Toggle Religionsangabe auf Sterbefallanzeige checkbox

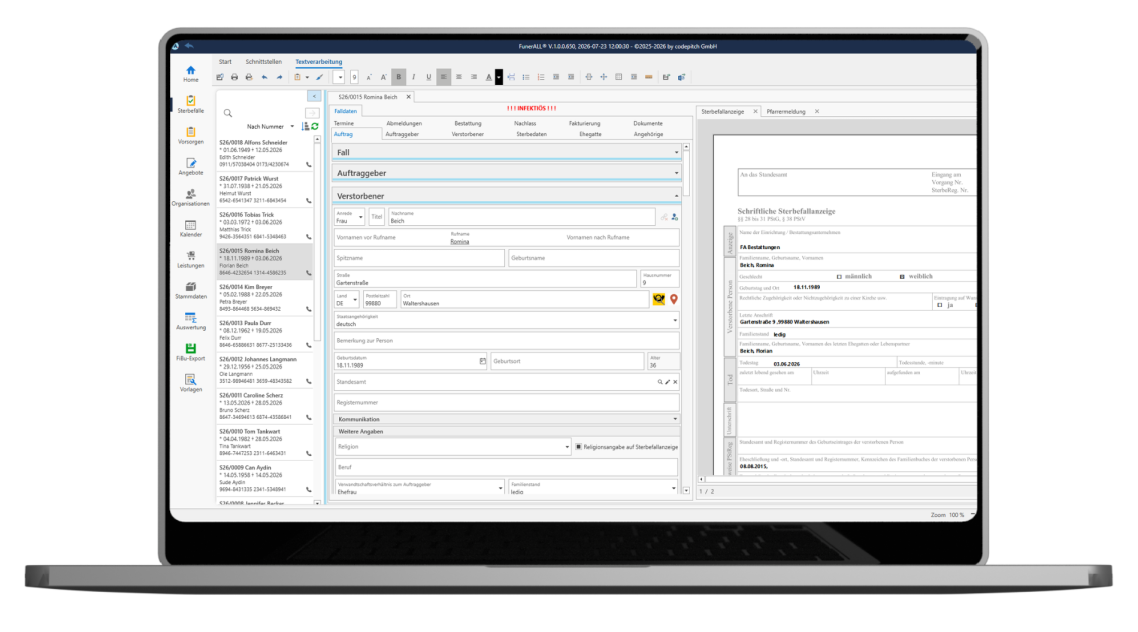pyautogui.click(x=578, y=447)
